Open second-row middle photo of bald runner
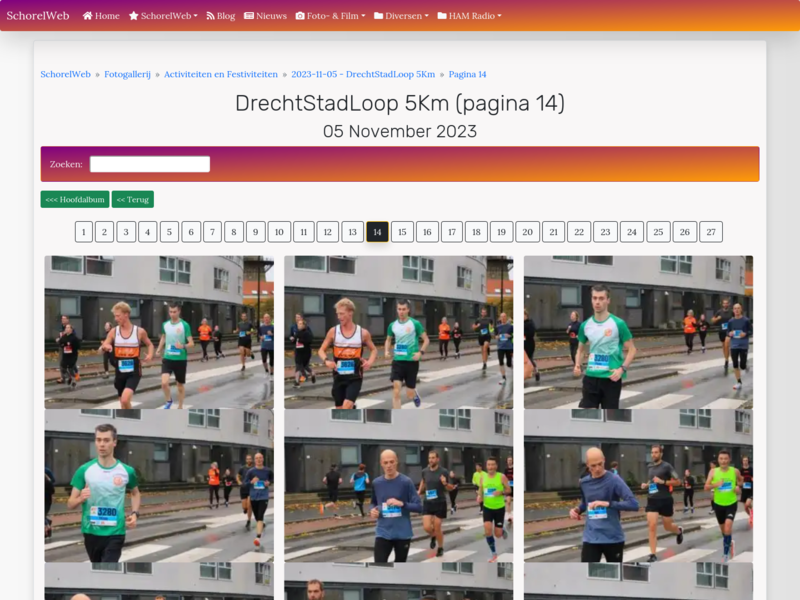This screenshot has width=800, height=600. point(398,486)
